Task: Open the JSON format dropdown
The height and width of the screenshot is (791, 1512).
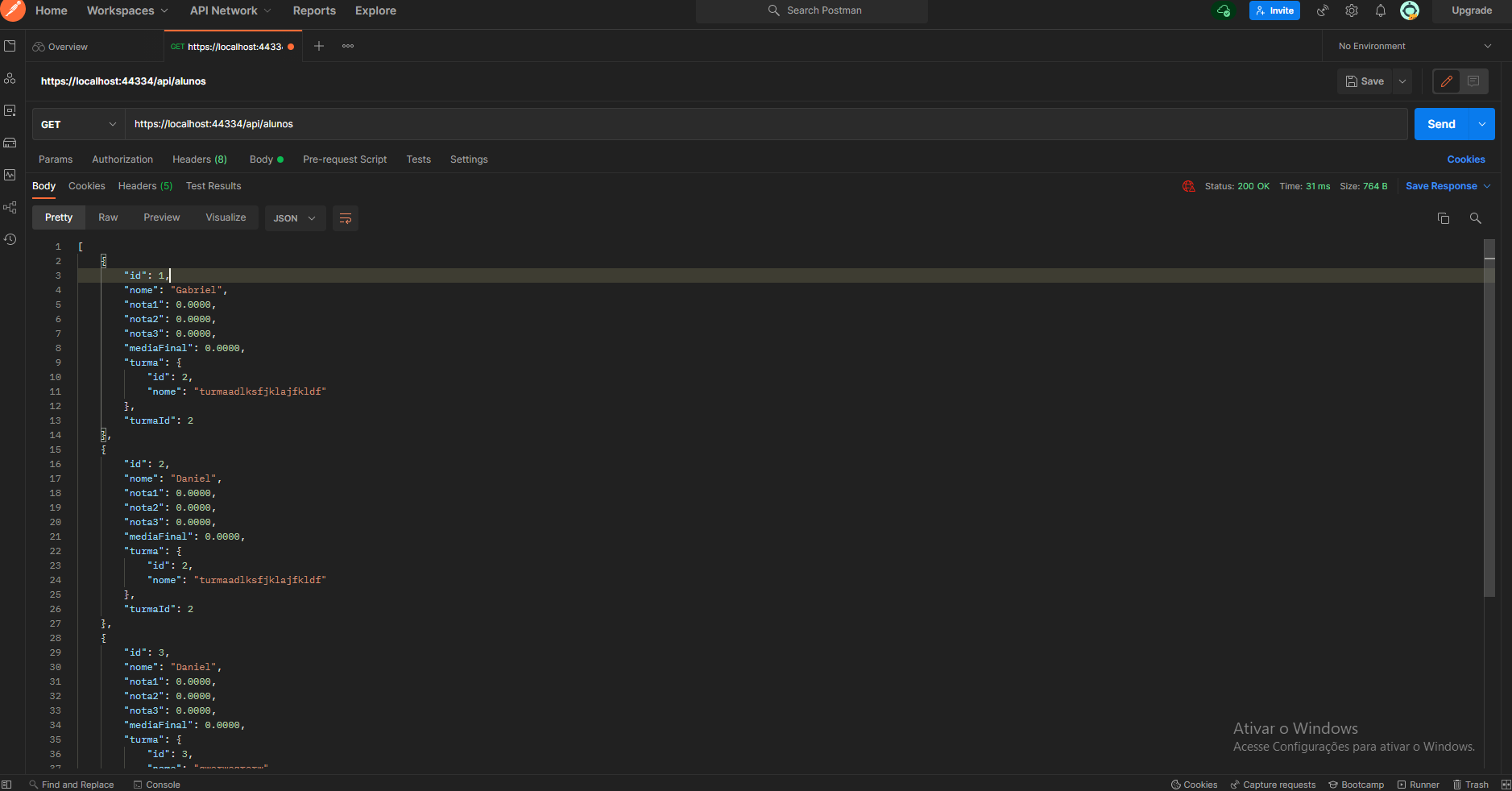Action: (x=294, y=218)
